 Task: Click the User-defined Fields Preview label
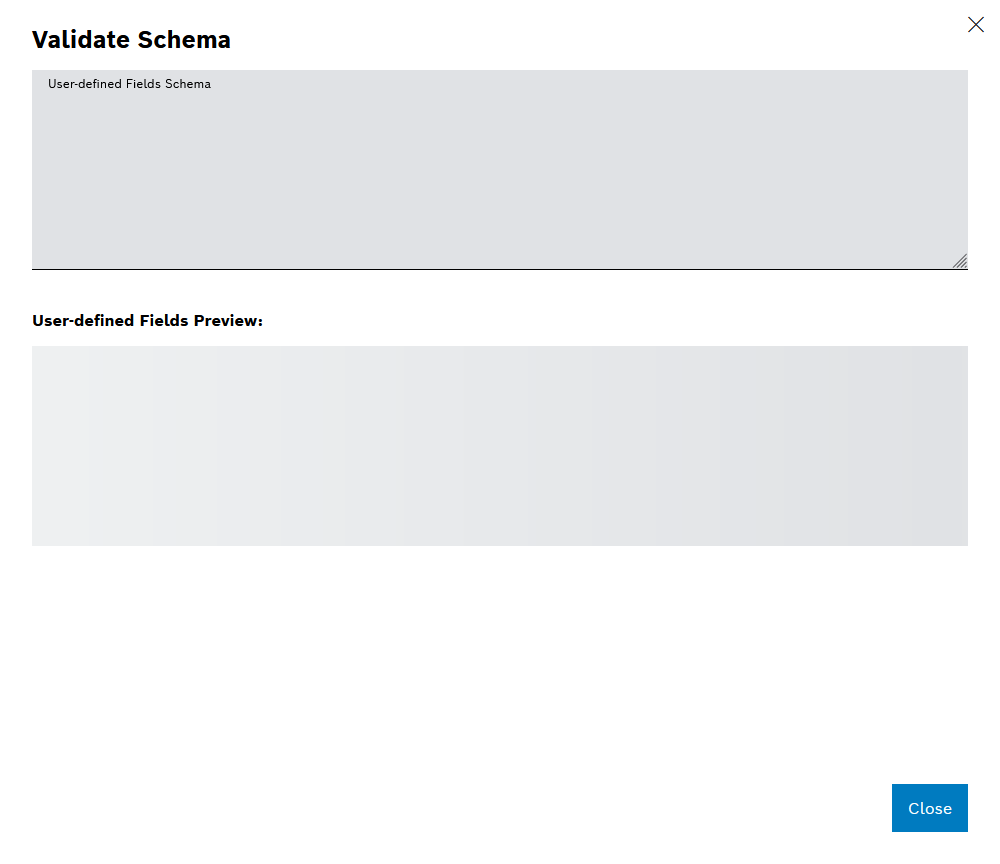147,320
